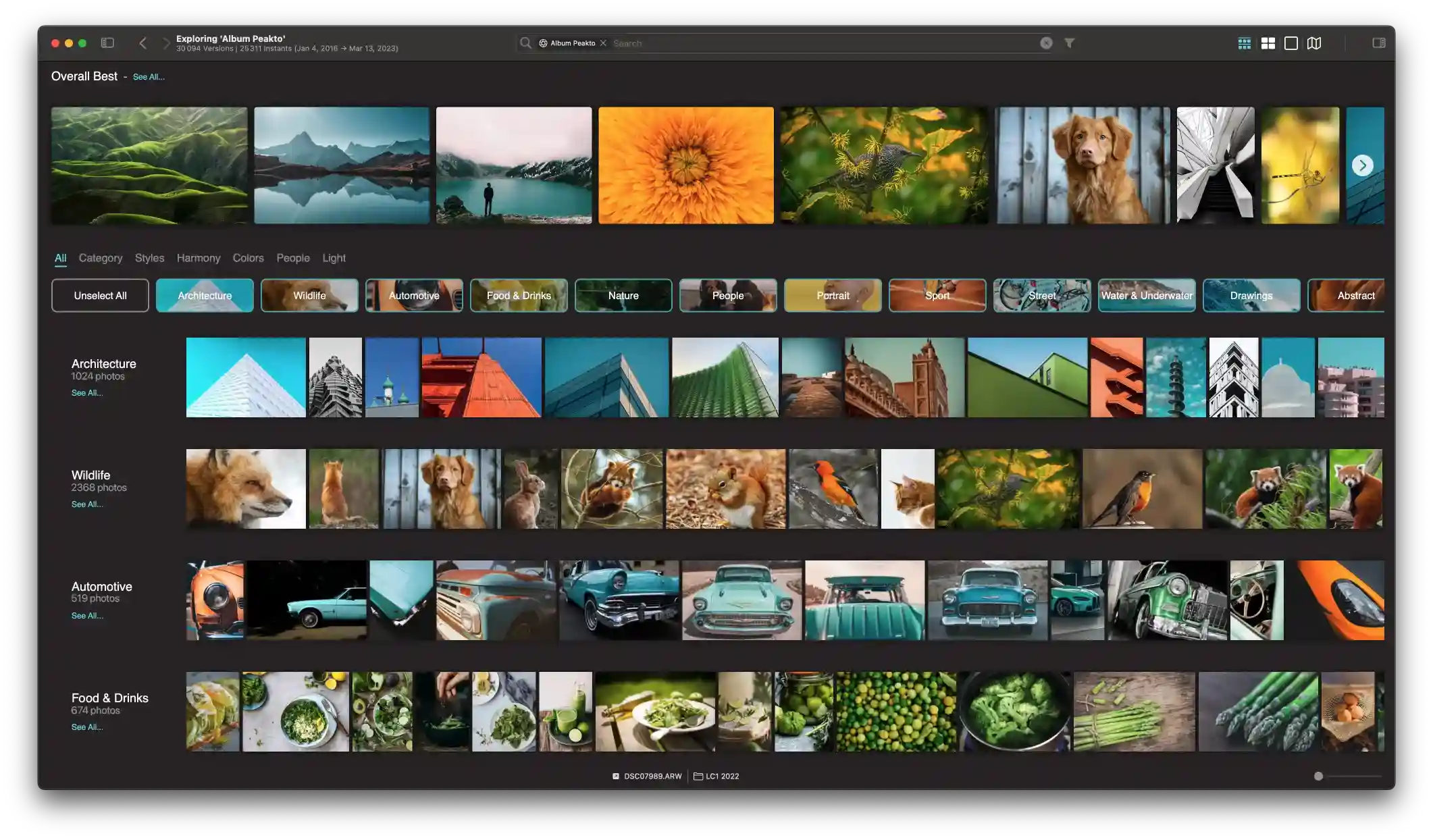Switch to small grid view icon

[1245, 43]
